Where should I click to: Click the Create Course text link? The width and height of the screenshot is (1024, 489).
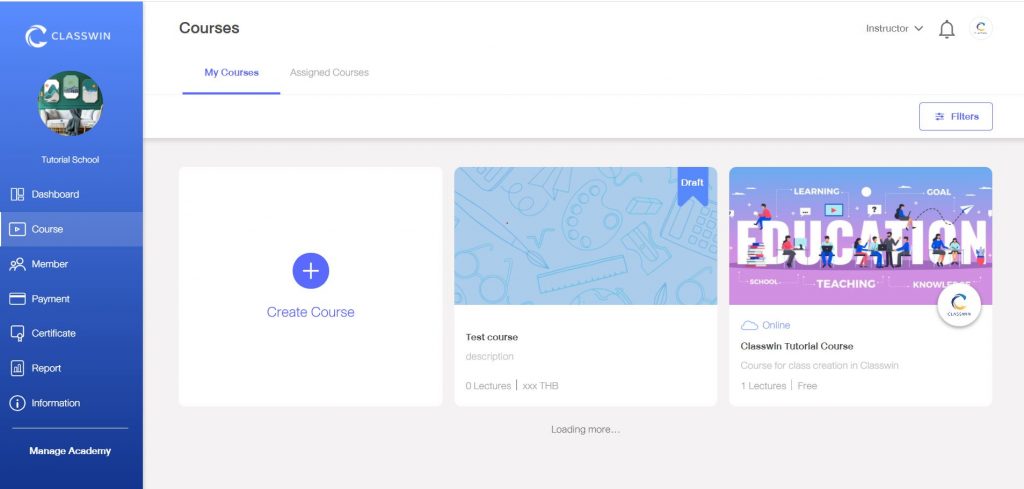click(x=310, y=312)
